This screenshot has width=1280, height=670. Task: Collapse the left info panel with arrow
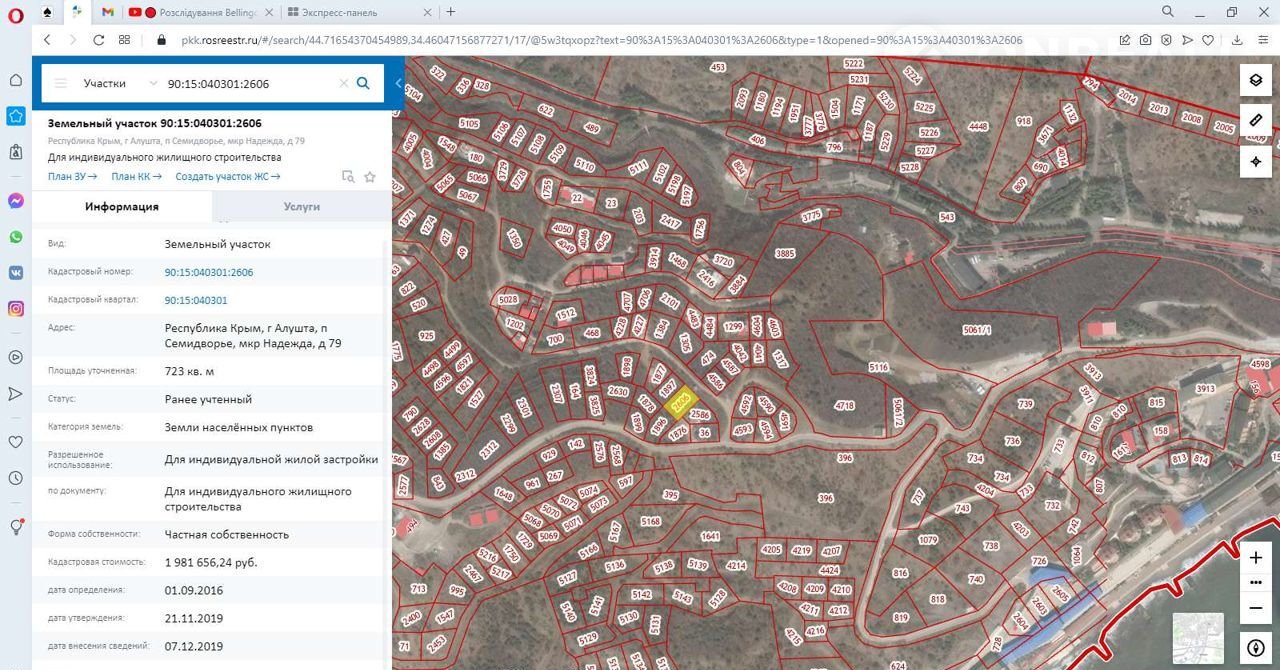tap(398, 84)
